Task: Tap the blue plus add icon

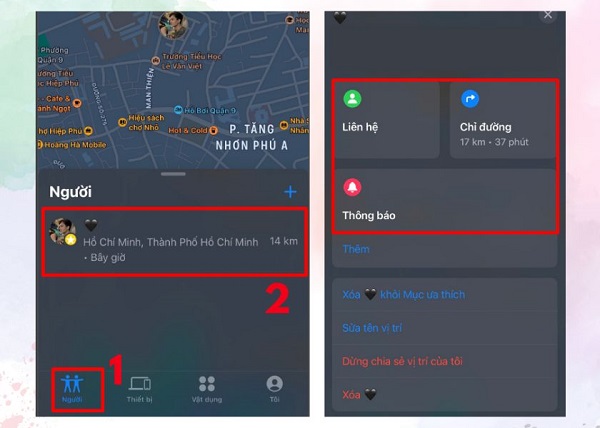Action: (290, 192)
